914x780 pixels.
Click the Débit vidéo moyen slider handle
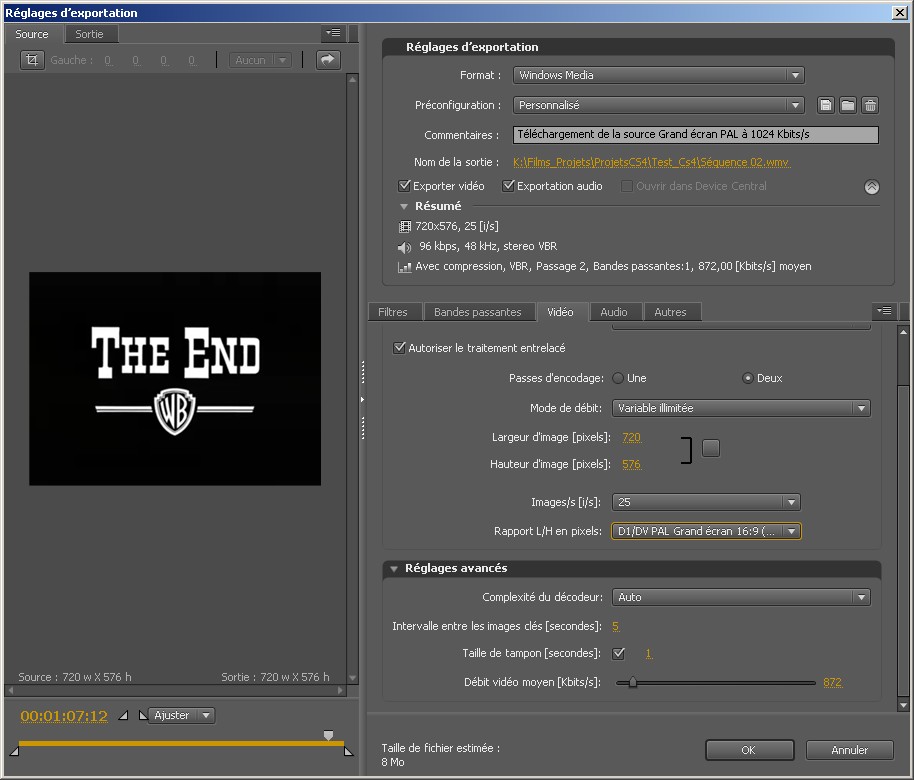pos(632,682)
